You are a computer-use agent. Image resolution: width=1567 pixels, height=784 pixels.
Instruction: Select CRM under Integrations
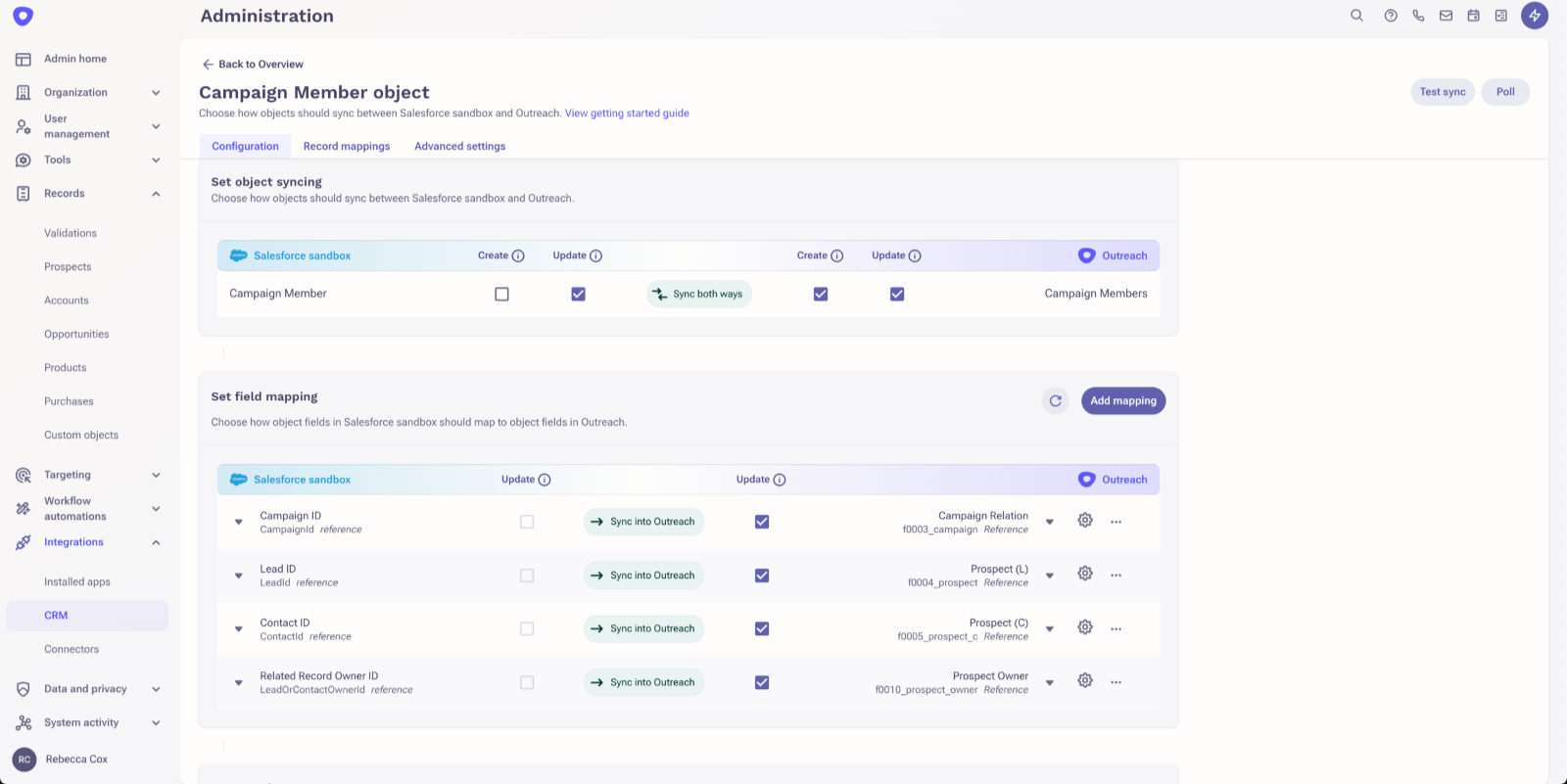[x=87, y=616]
